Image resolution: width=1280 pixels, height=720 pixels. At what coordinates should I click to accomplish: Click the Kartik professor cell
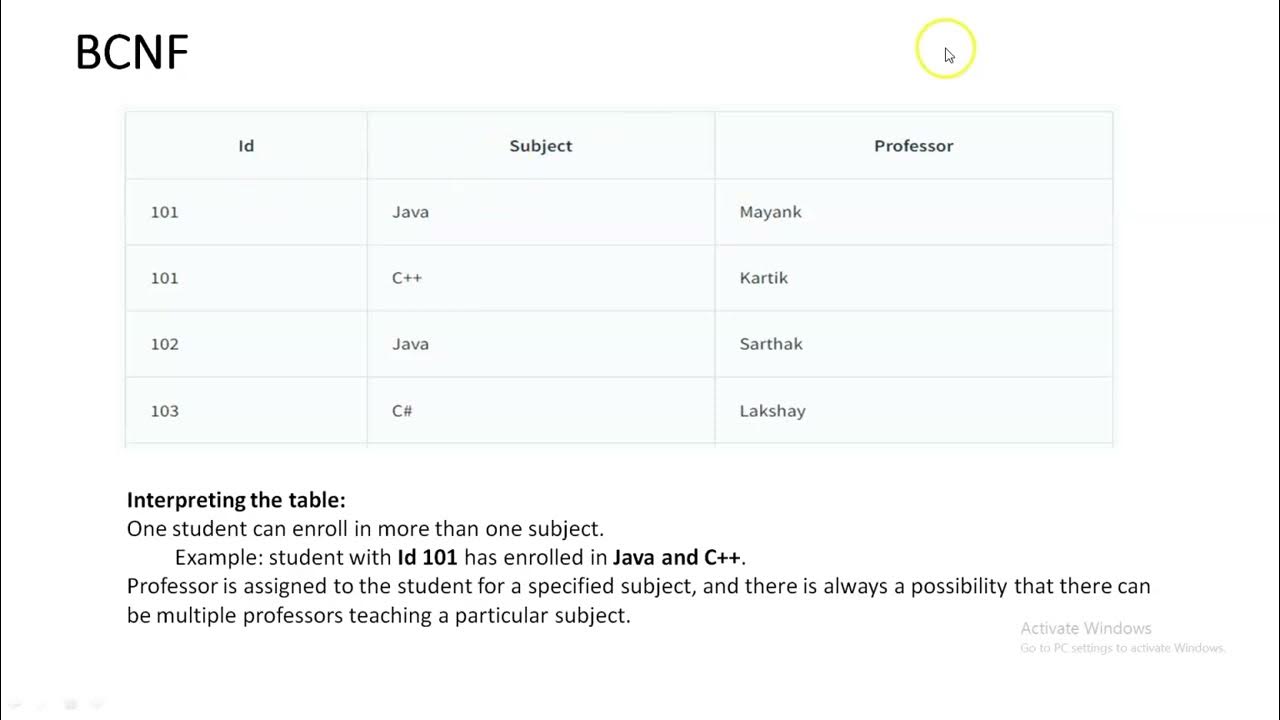[x=764, y=278]
